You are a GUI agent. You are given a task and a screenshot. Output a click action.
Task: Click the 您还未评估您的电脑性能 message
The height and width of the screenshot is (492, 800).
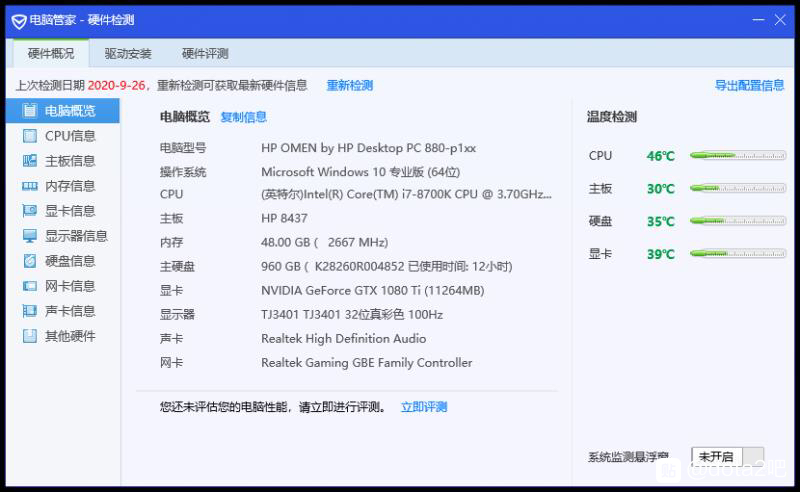pyautogui.click(x=273, y=407)
